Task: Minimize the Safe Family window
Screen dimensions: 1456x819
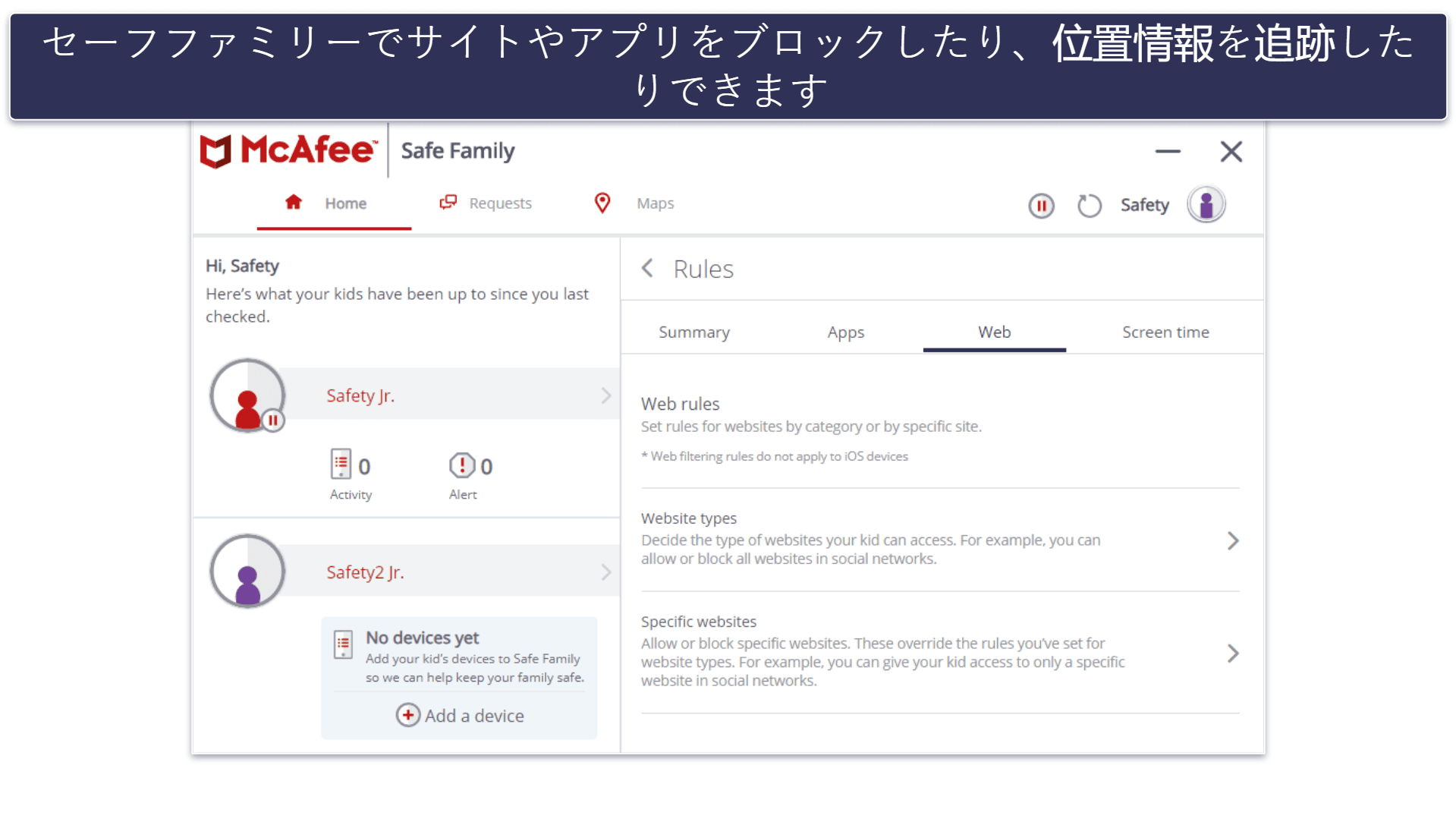Action: point(1168,152)
